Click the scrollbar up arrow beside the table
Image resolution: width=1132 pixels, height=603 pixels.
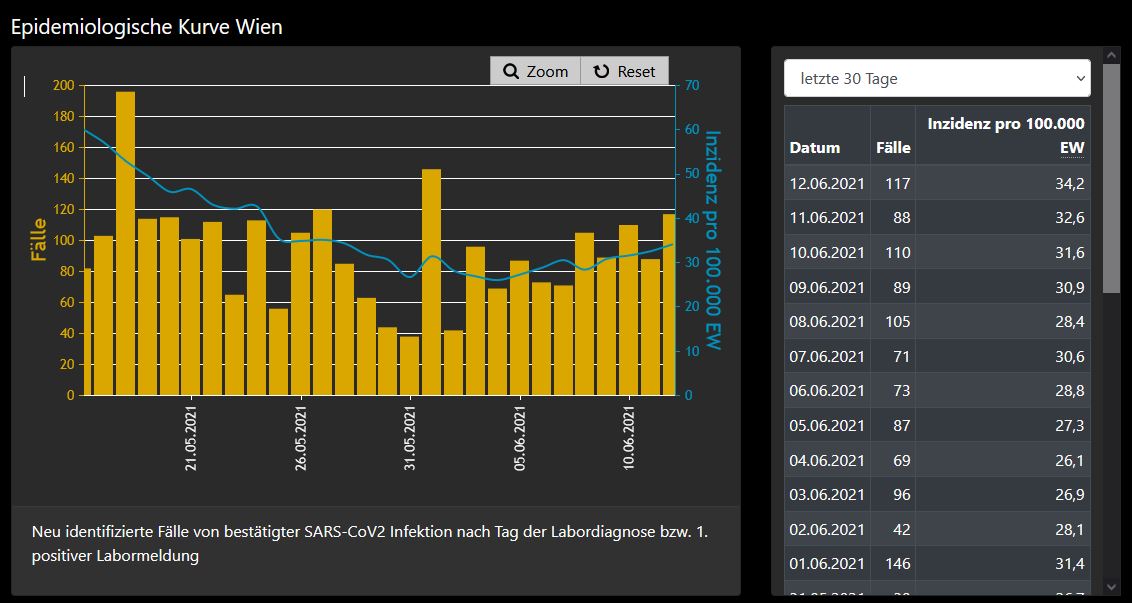1111,55
